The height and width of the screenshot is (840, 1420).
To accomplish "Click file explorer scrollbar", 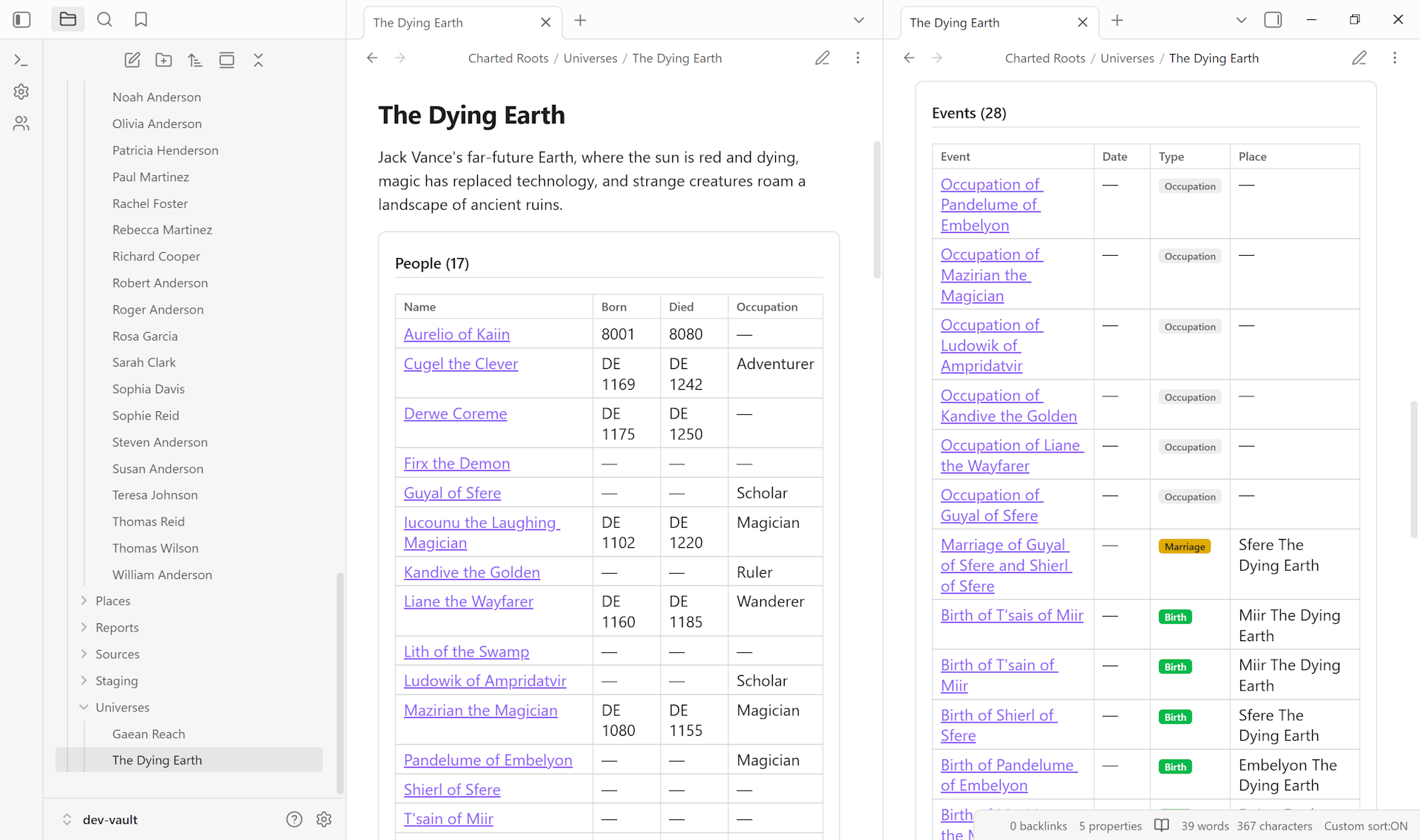I will (x=340, y=683).
